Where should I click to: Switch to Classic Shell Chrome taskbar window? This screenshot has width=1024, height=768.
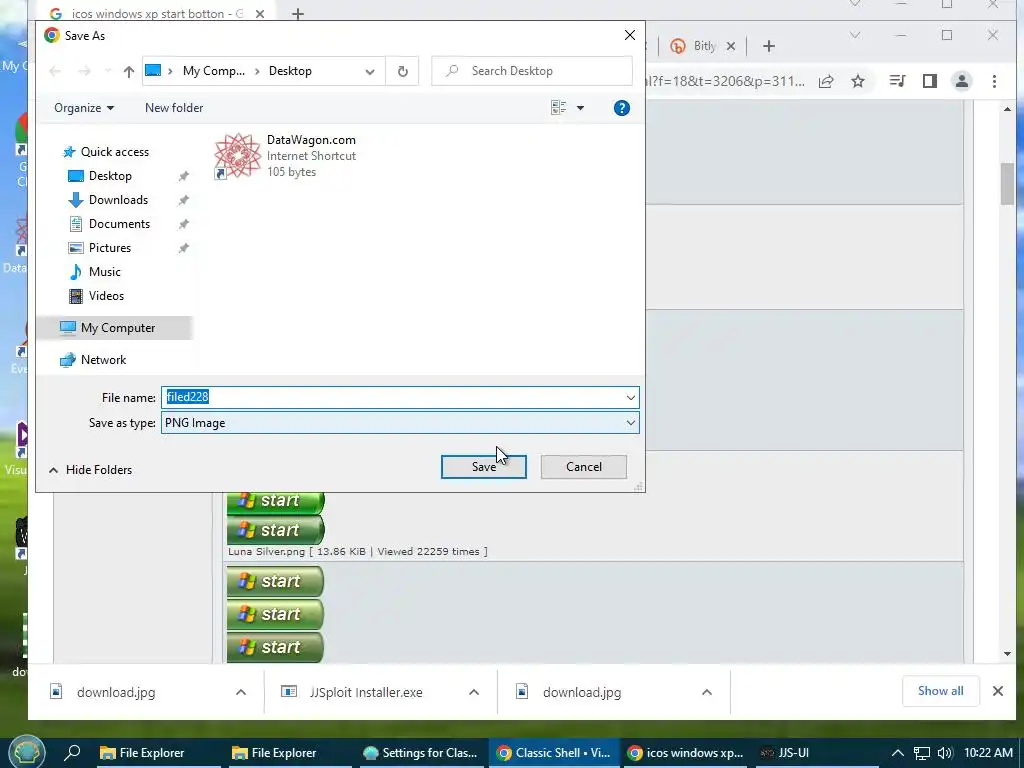coord(552,753)
